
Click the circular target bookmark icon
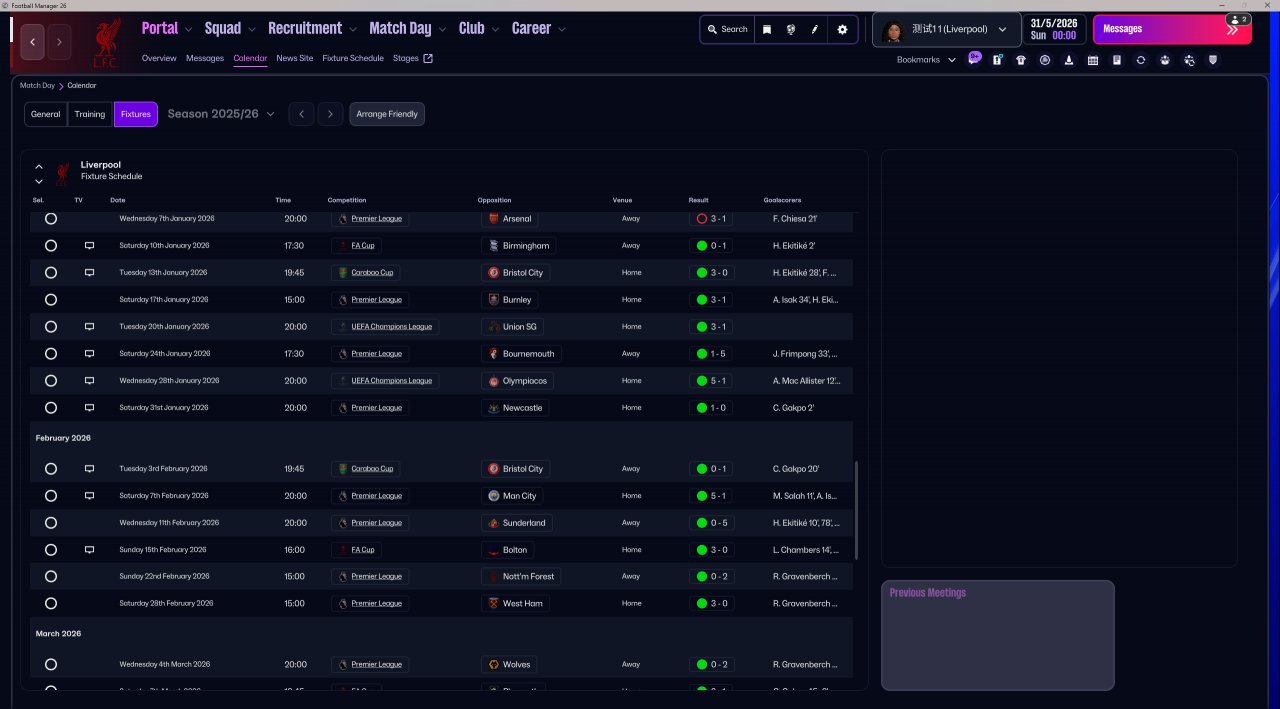[x=1045, y=60]
